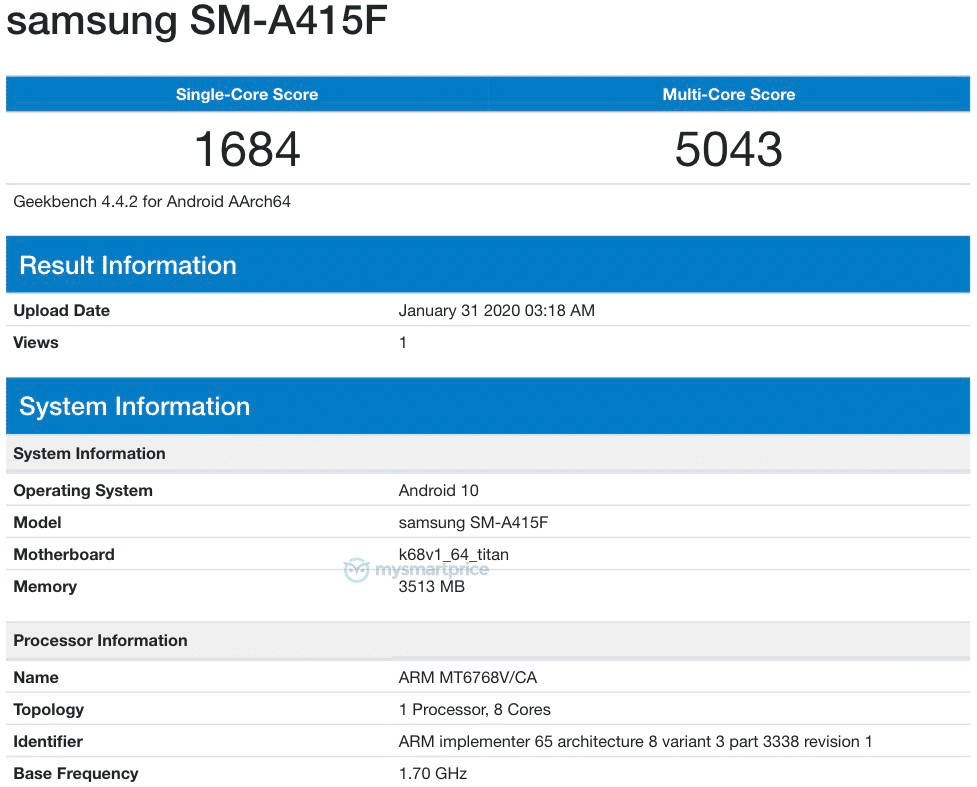
Task: Select the single-core score value 1684
Action: tap(246, 150)
